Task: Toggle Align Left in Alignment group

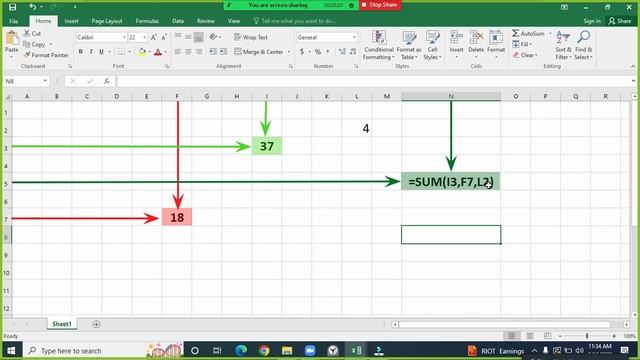Action: [x=178, y=51]
